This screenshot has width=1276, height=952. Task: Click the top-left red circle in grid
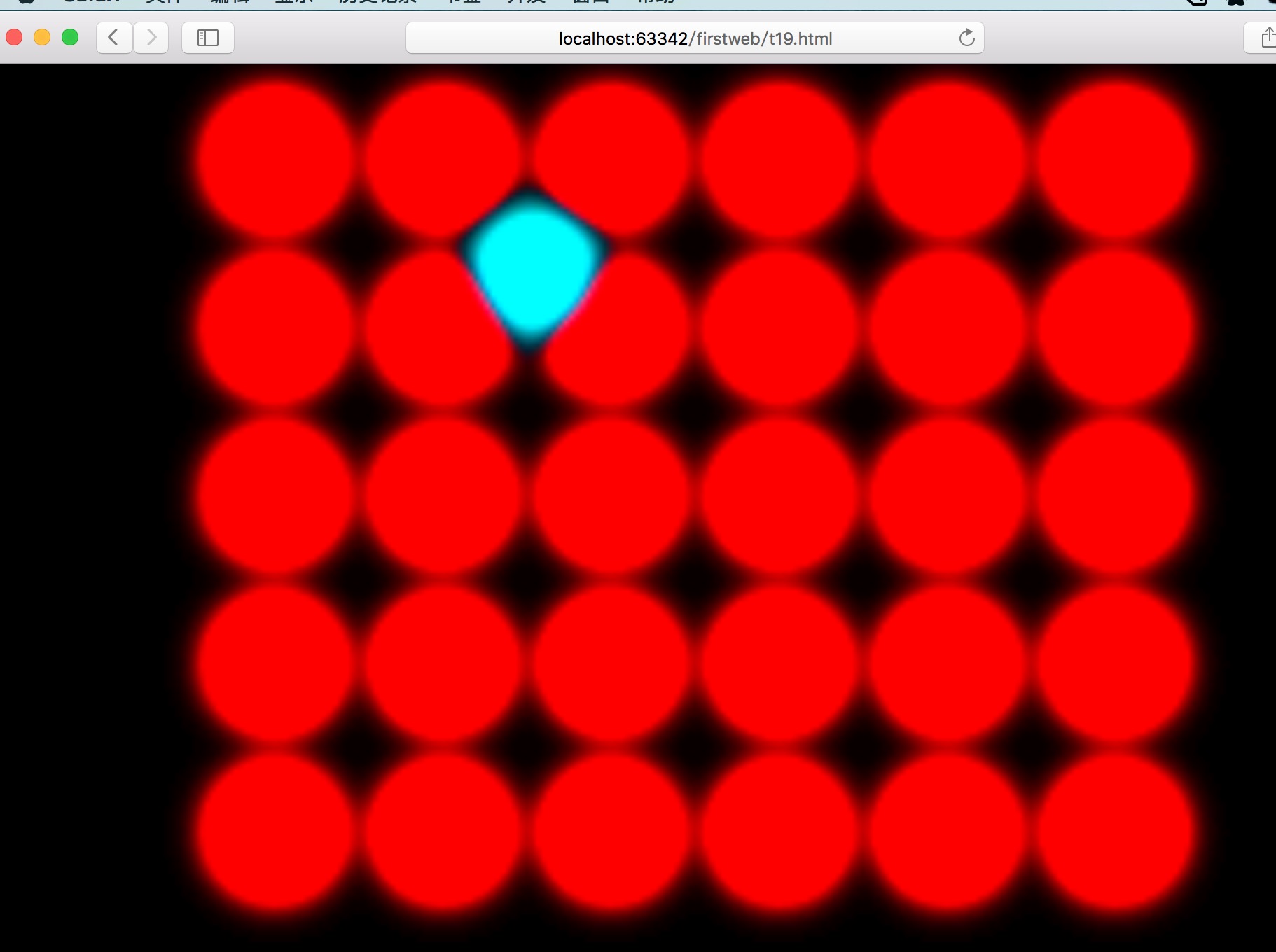click(275, 161)
